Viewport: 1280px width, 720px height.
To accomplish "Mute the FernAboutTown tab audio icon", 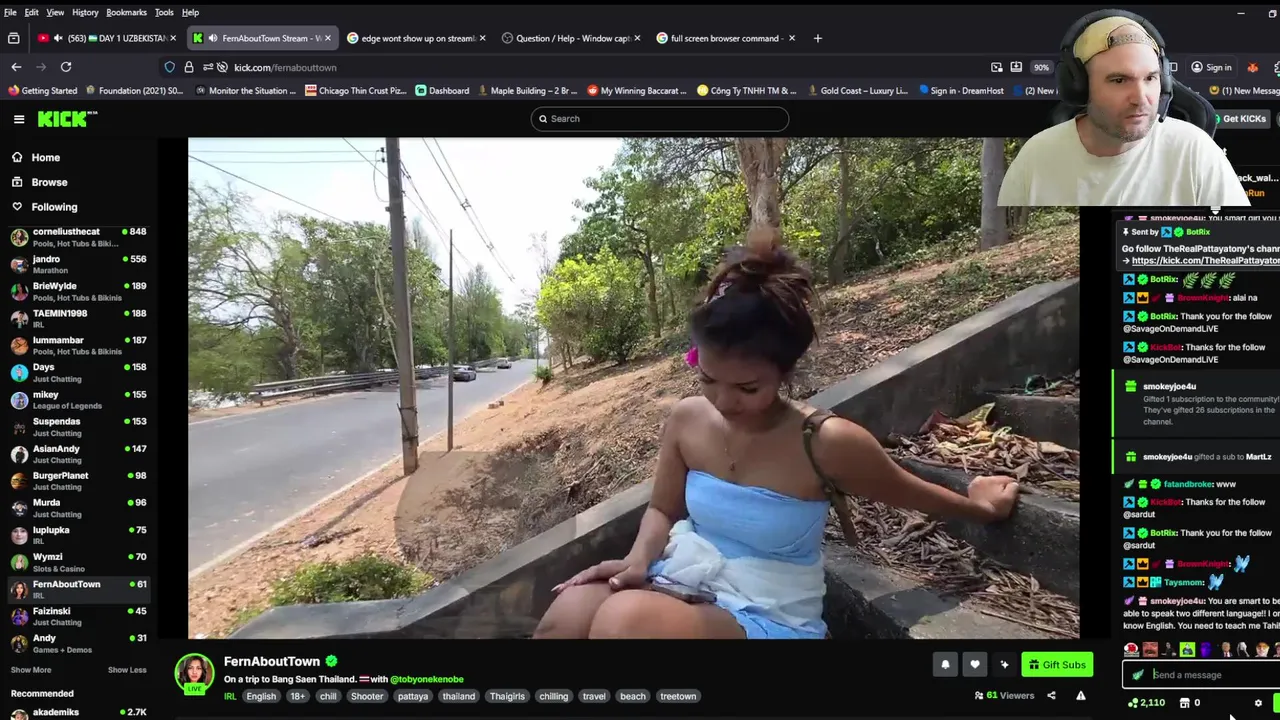I will tap(212, 38).
